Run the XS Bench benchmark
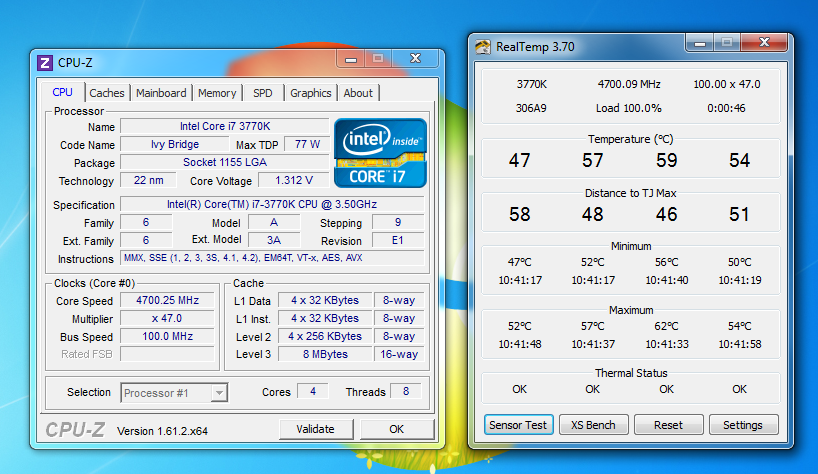 click(x=593, y=425)
